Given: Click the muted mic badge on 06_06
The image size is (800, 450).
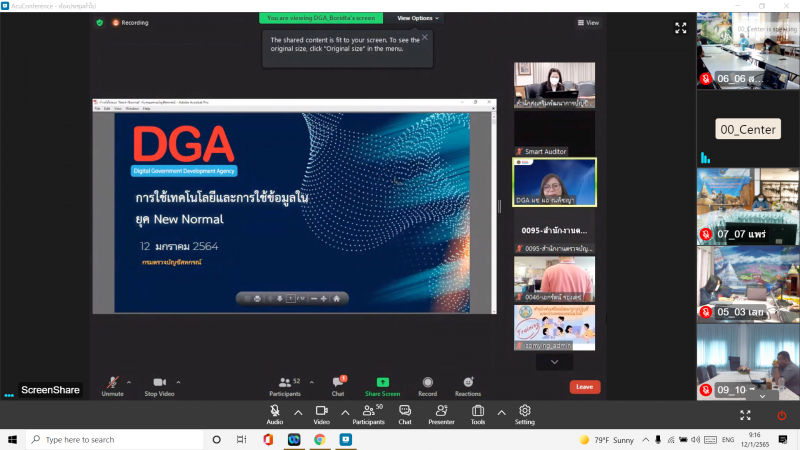Looking at the screenshot, I should click(706, 79).
